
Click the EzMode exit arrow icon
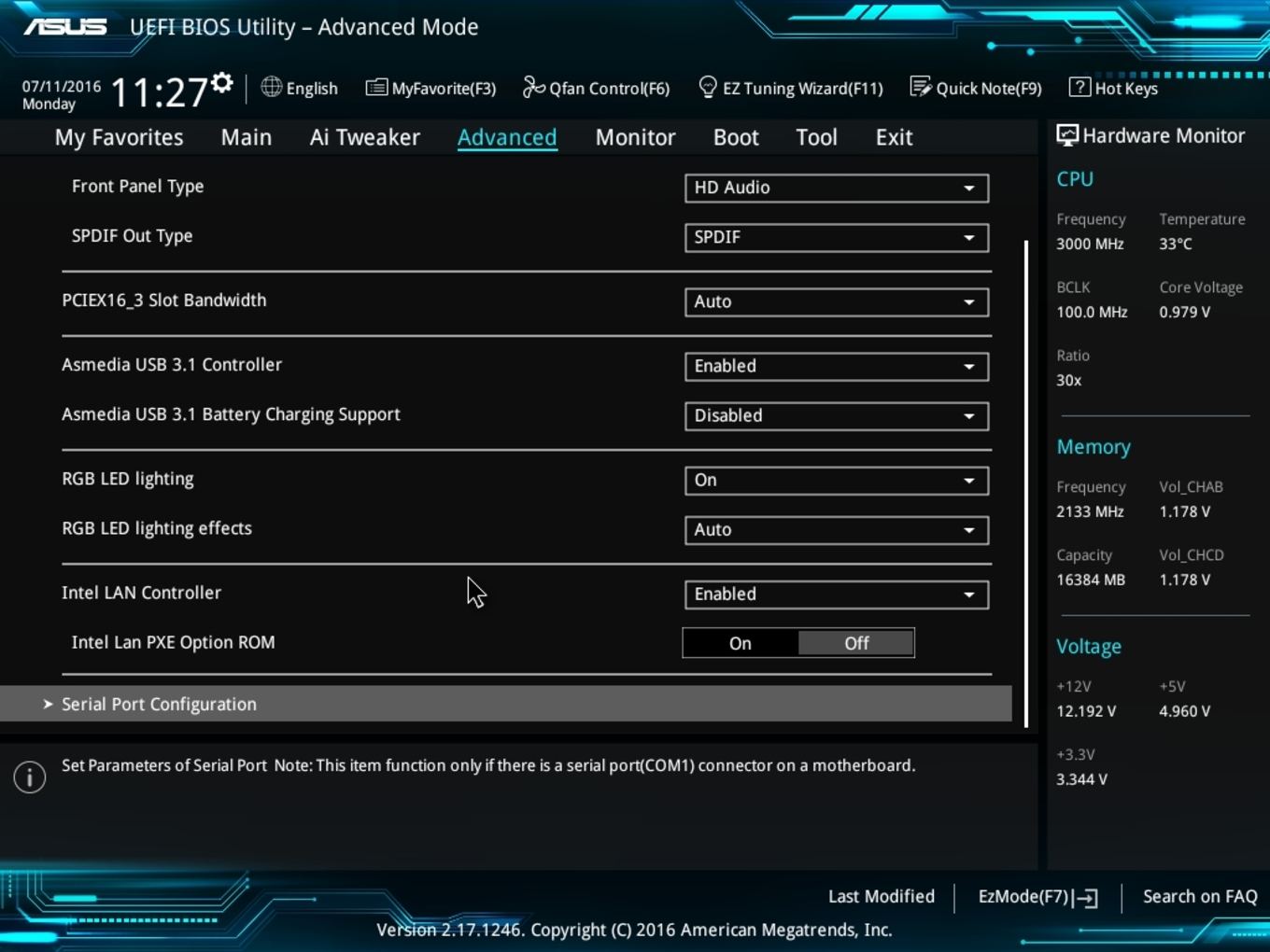1085,898
